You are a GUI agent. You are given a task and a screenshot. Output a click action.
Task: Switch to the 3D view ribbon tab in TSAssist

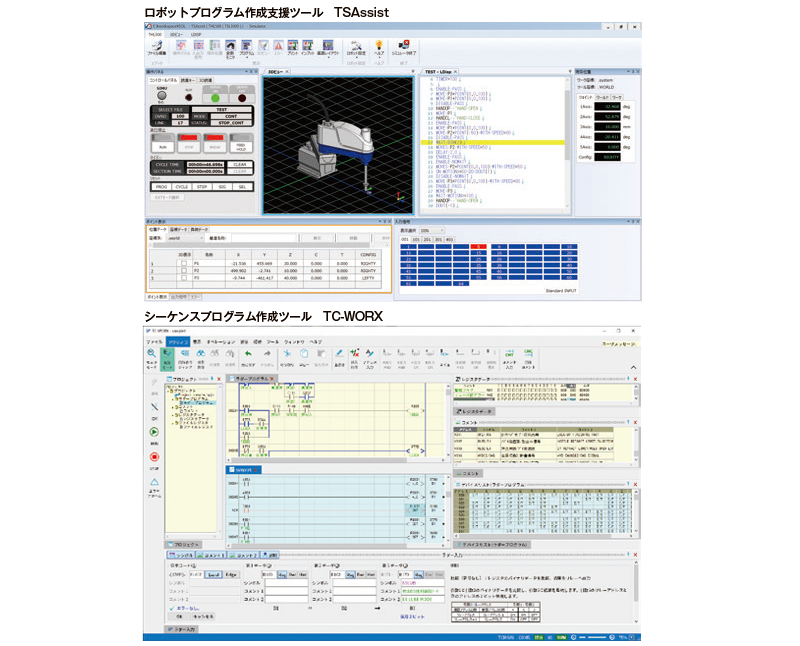pos(176,34)
